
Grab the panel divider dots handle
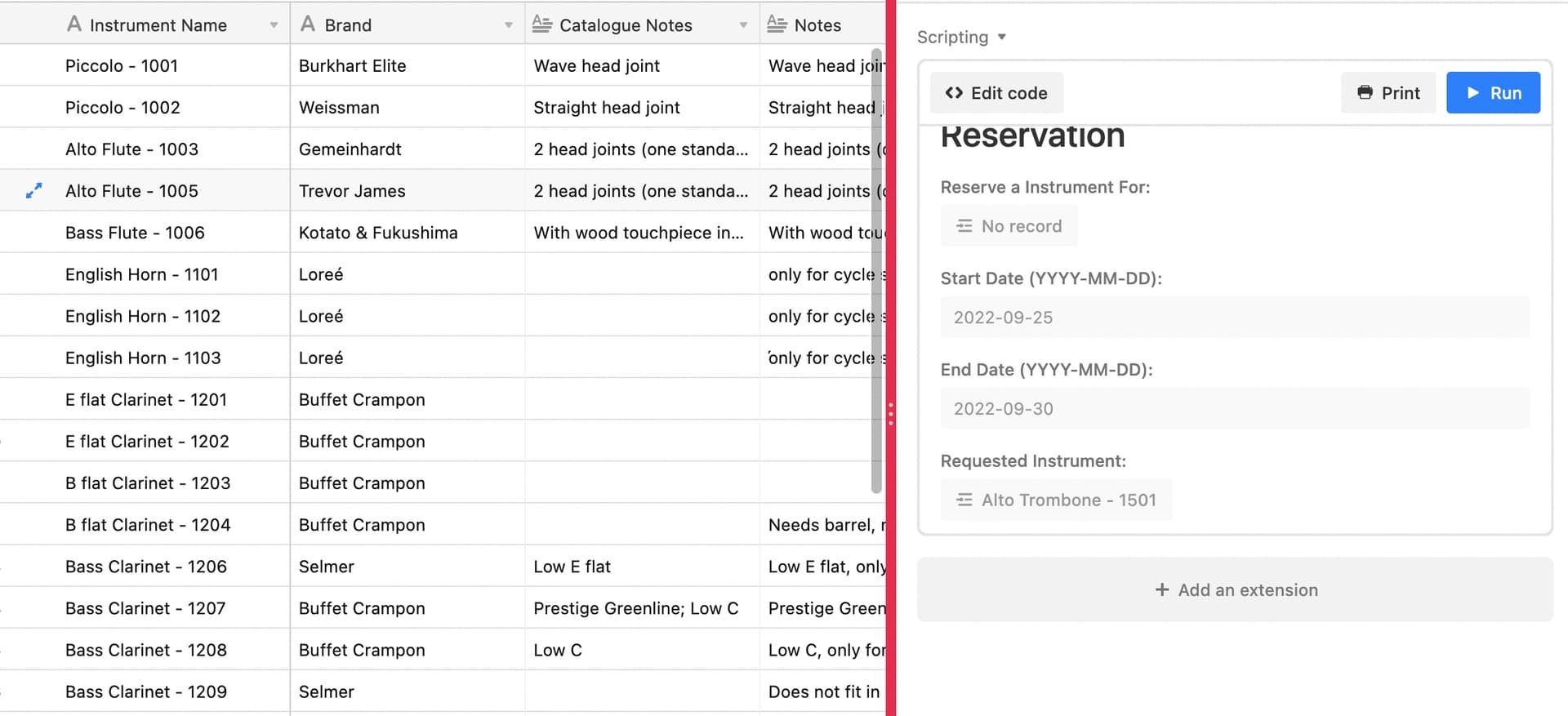pyautogui.click(x=890, y=414)
